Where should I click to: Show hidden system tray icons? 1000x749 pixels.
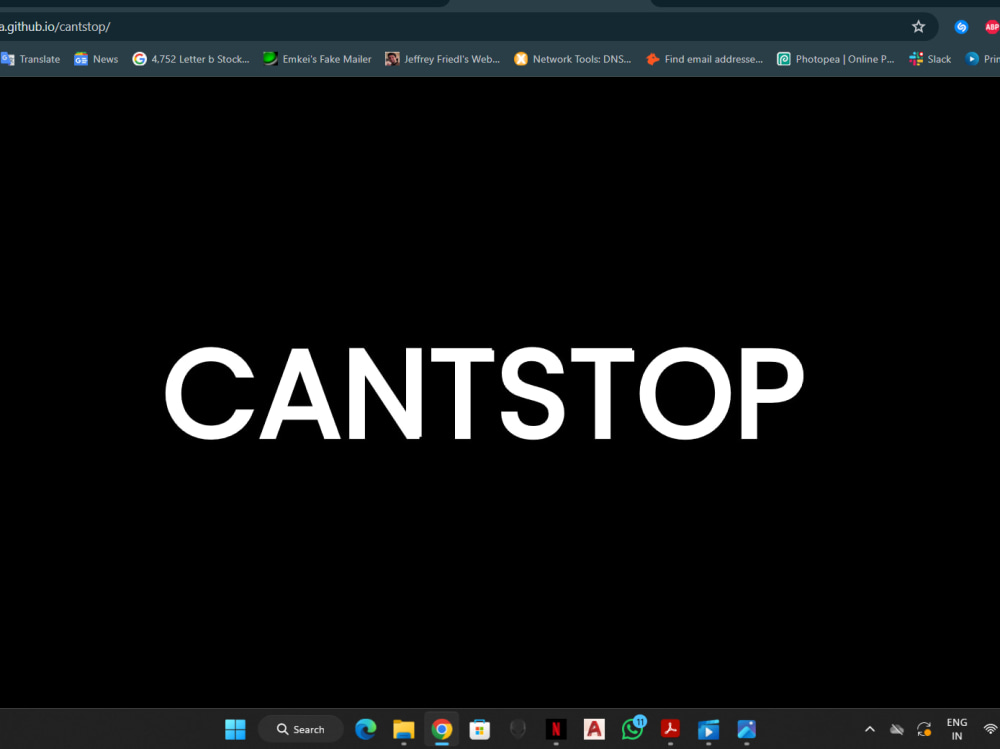pyautogui.click(x=869, y=729)
